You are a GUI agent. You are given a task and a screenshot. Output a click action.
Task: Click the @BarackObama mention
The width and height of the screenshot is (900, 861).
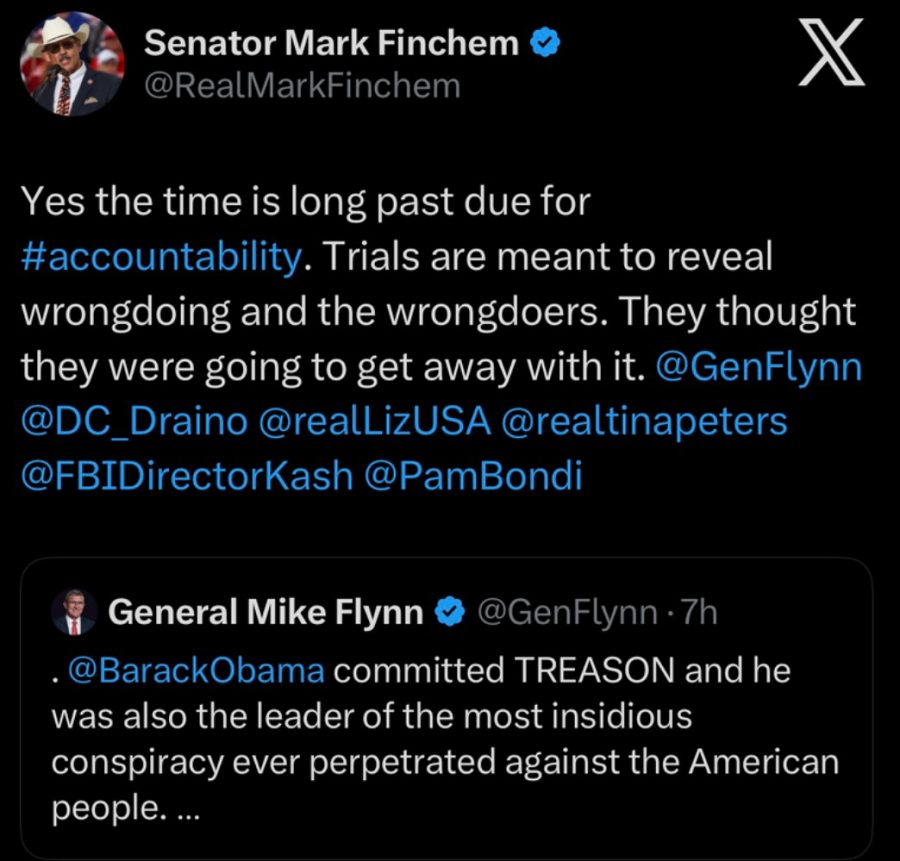195,669
